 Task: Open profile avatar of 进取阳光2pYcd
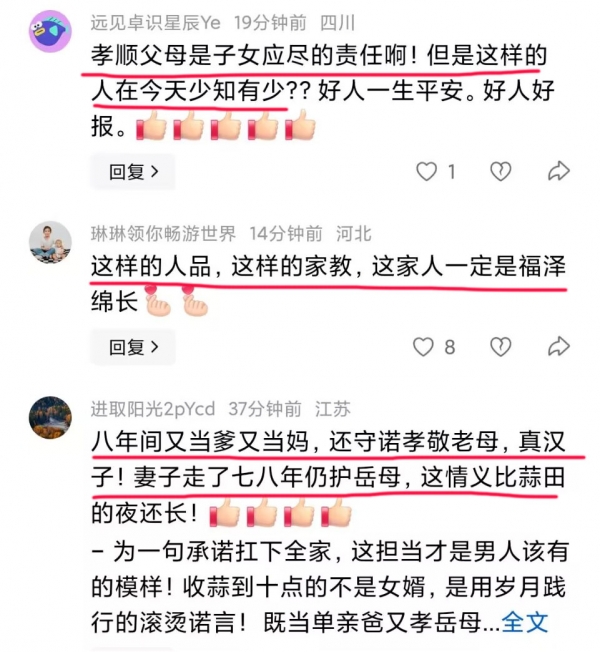[x=50, y=417]
